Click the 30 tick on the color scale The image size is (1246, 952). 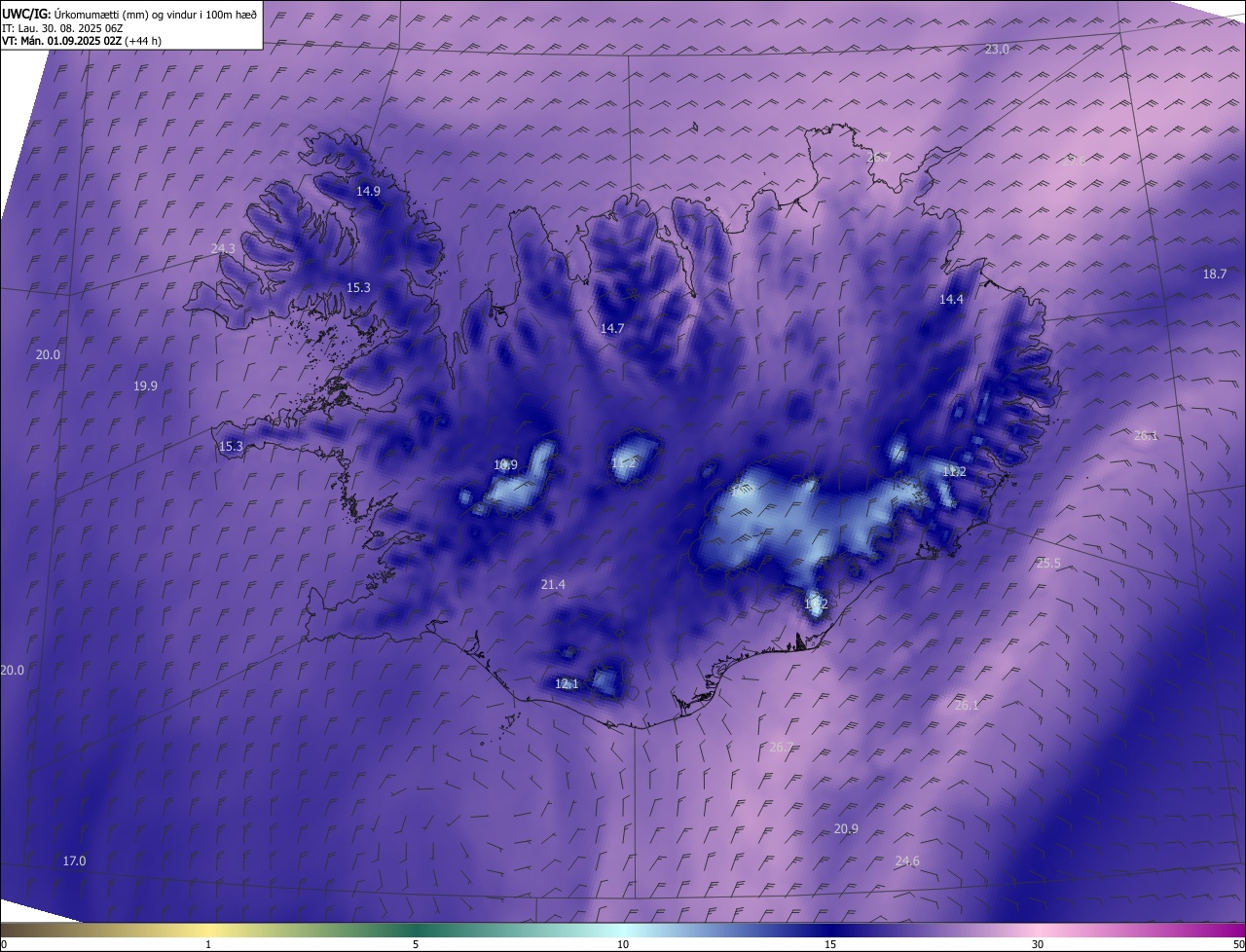1038,945
